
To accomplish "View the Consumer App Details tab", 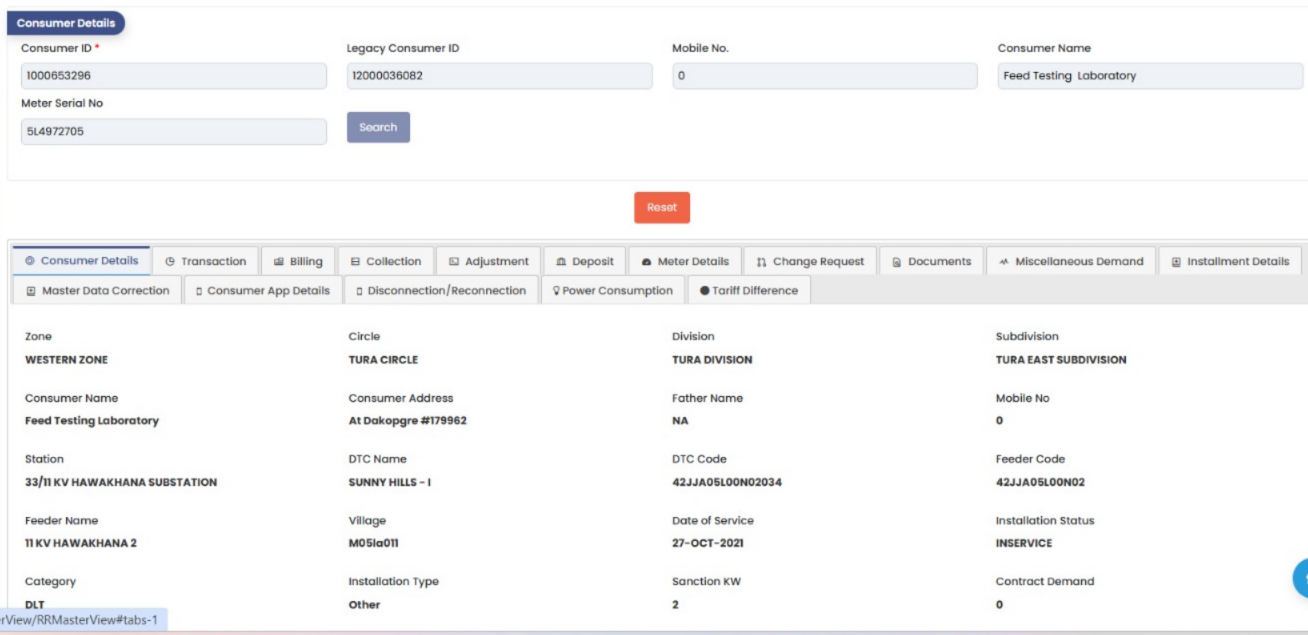I will 263,290.
